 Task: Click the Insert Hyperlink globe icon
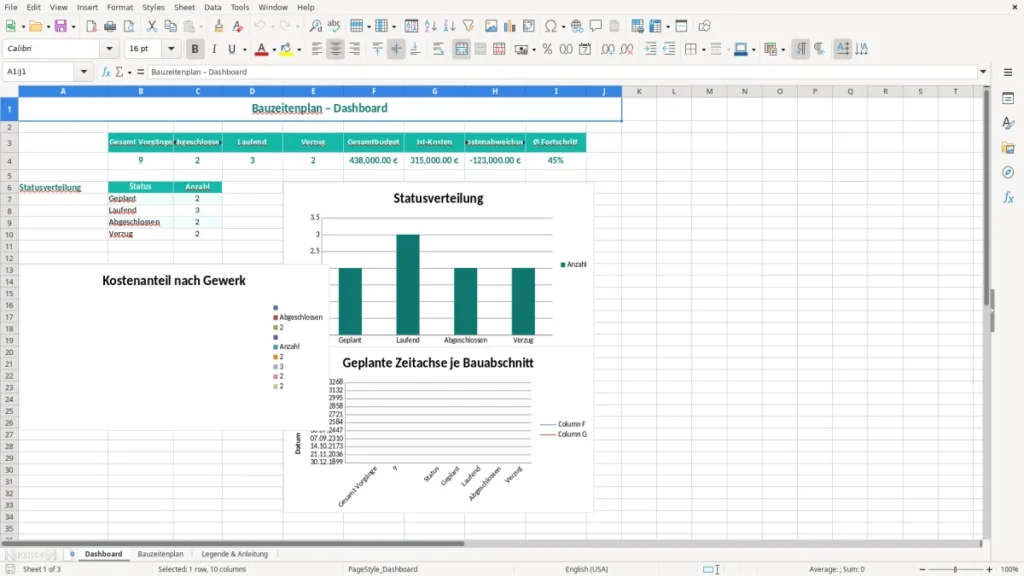(577, 26)
